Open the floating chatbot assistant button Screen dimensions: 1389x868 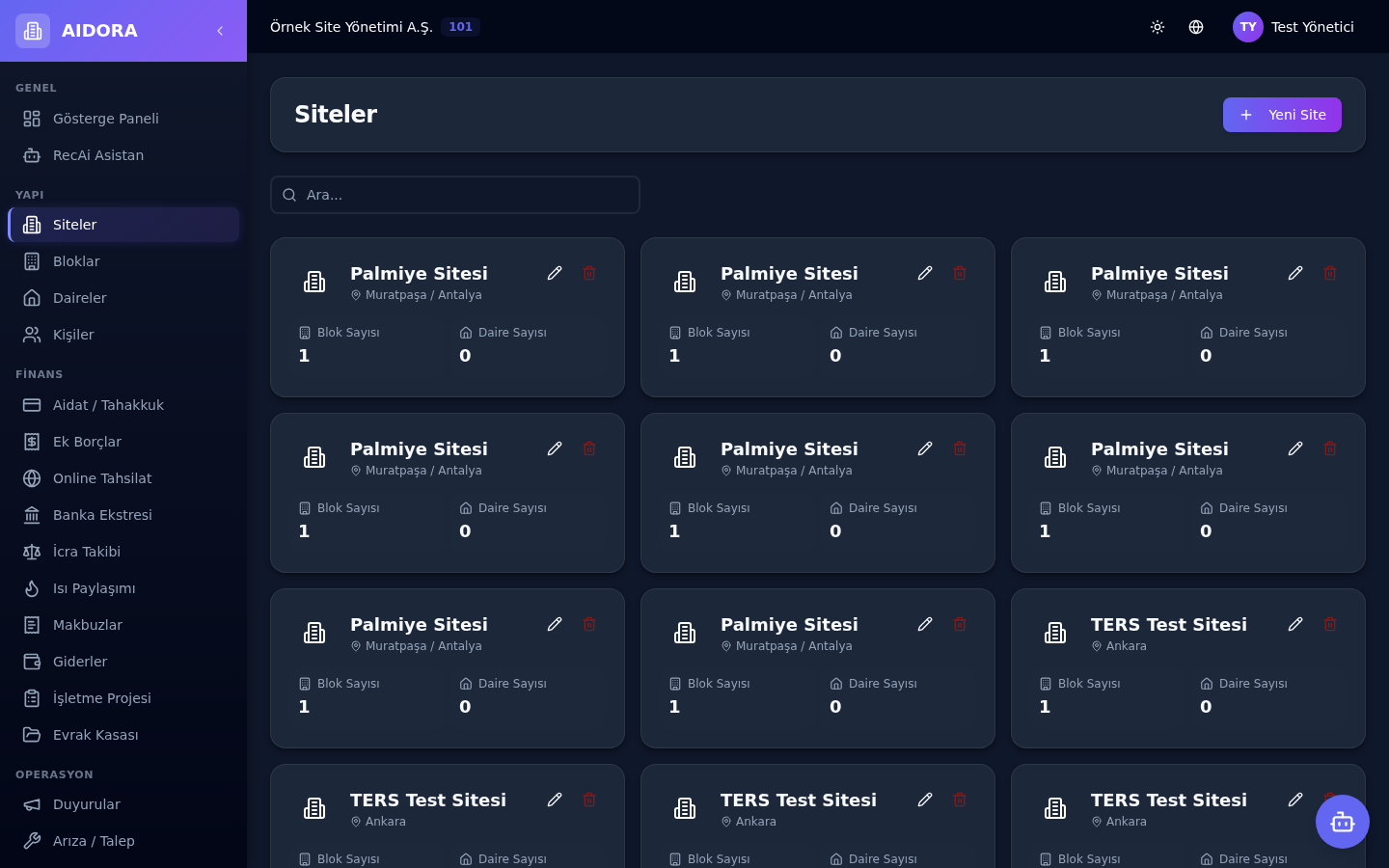1343,822
